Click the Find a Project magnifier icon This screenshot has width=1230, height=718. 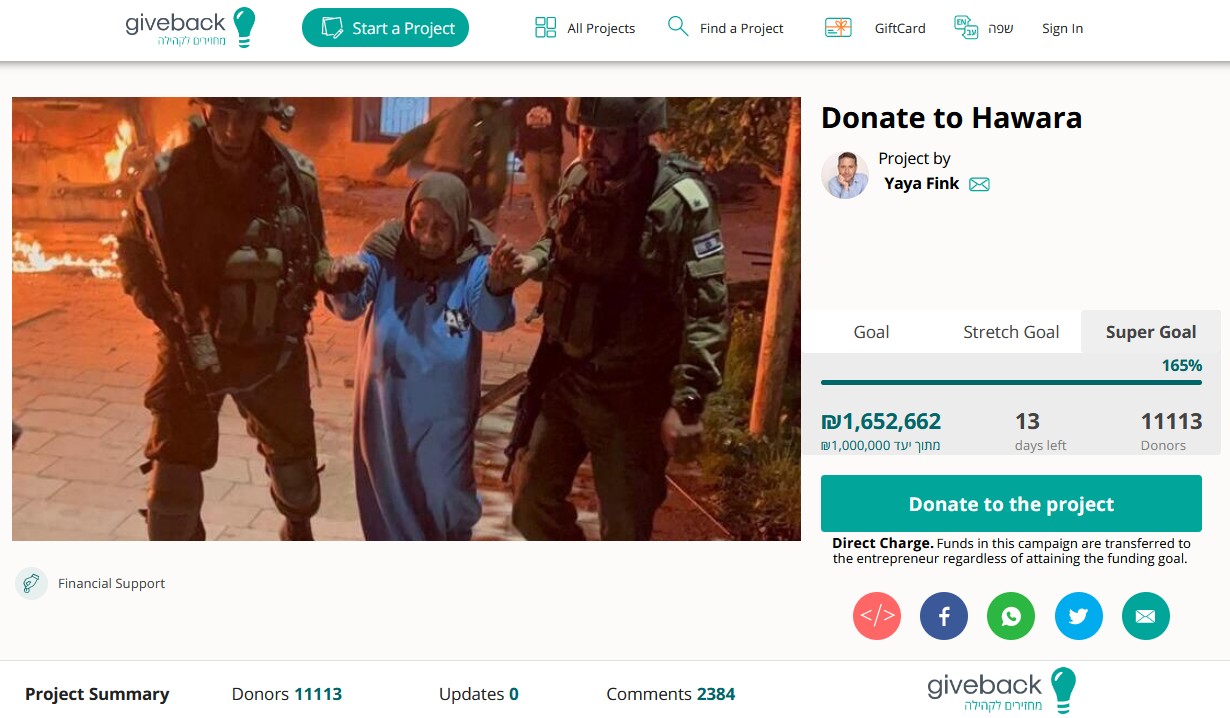coord(678,27)
